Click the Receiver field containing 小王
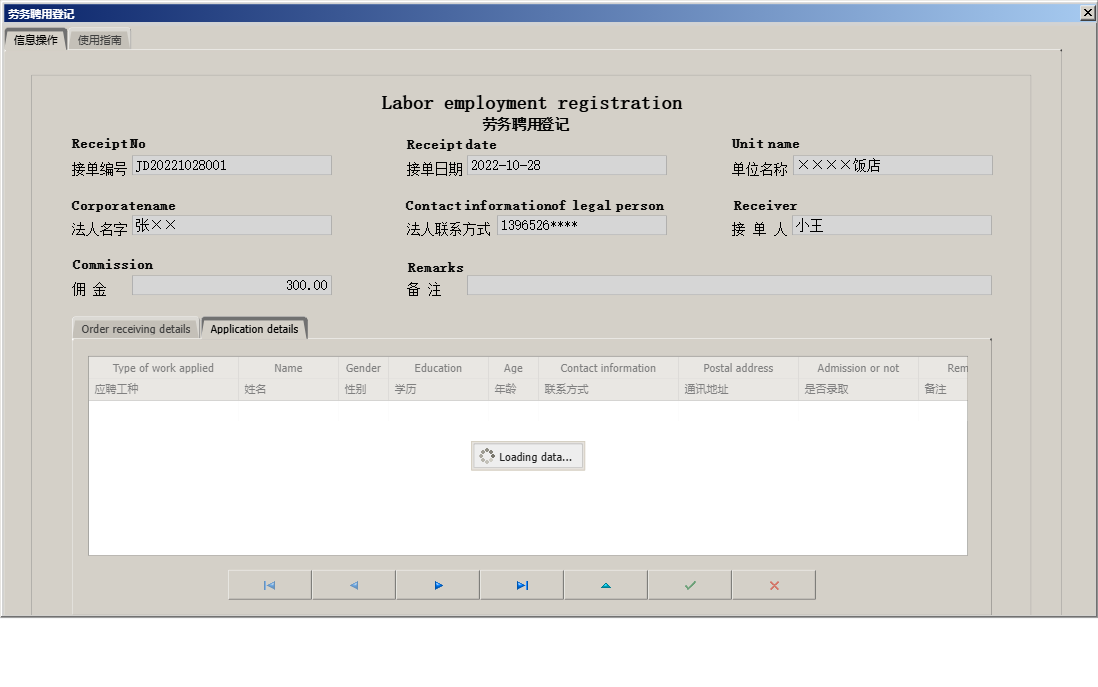Screen dimensions: 1098x687 click(x=891, y=226)
